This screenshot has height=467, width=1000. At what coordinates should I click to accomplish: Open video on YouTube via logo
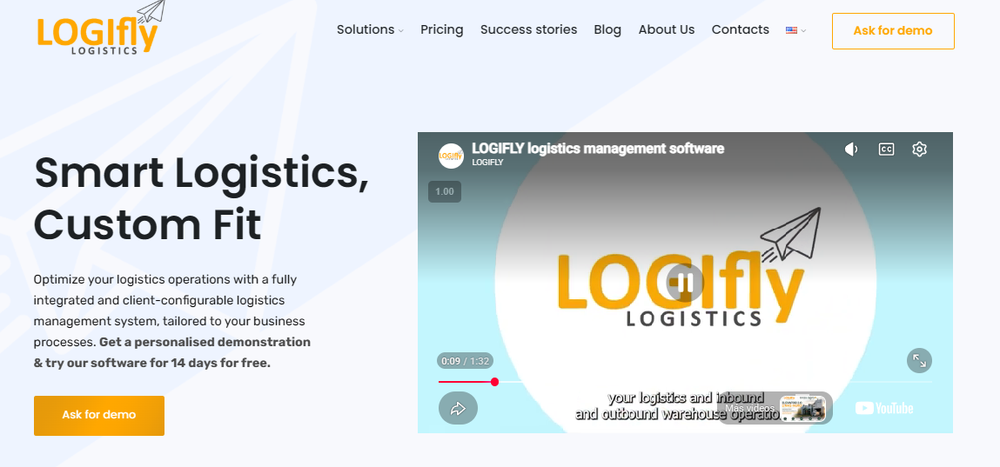(884, 408)
